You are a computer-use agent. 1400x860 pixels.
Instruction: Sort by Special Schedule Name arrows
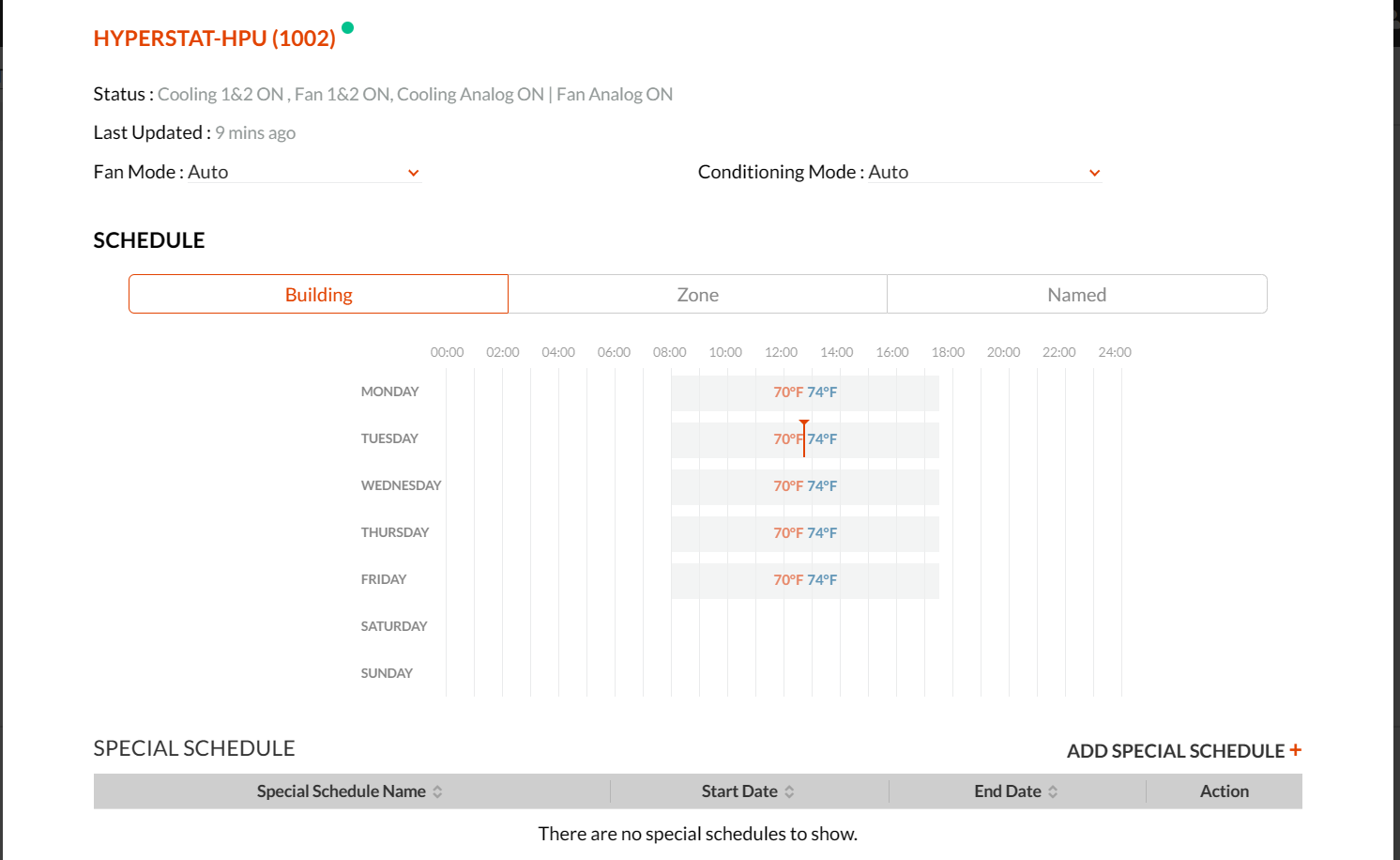pos(437,791)
